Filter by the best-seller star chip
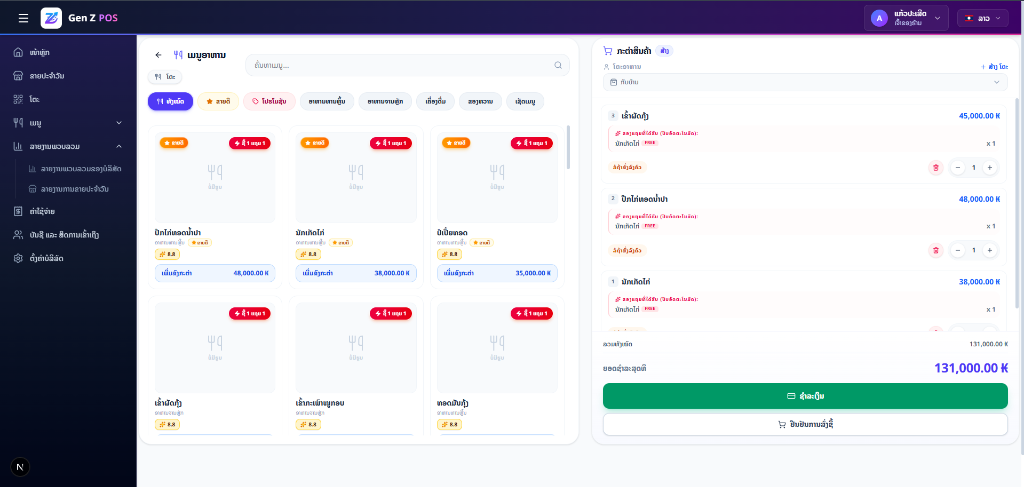Screen dimensions: 1024x487 coord(219,101)
